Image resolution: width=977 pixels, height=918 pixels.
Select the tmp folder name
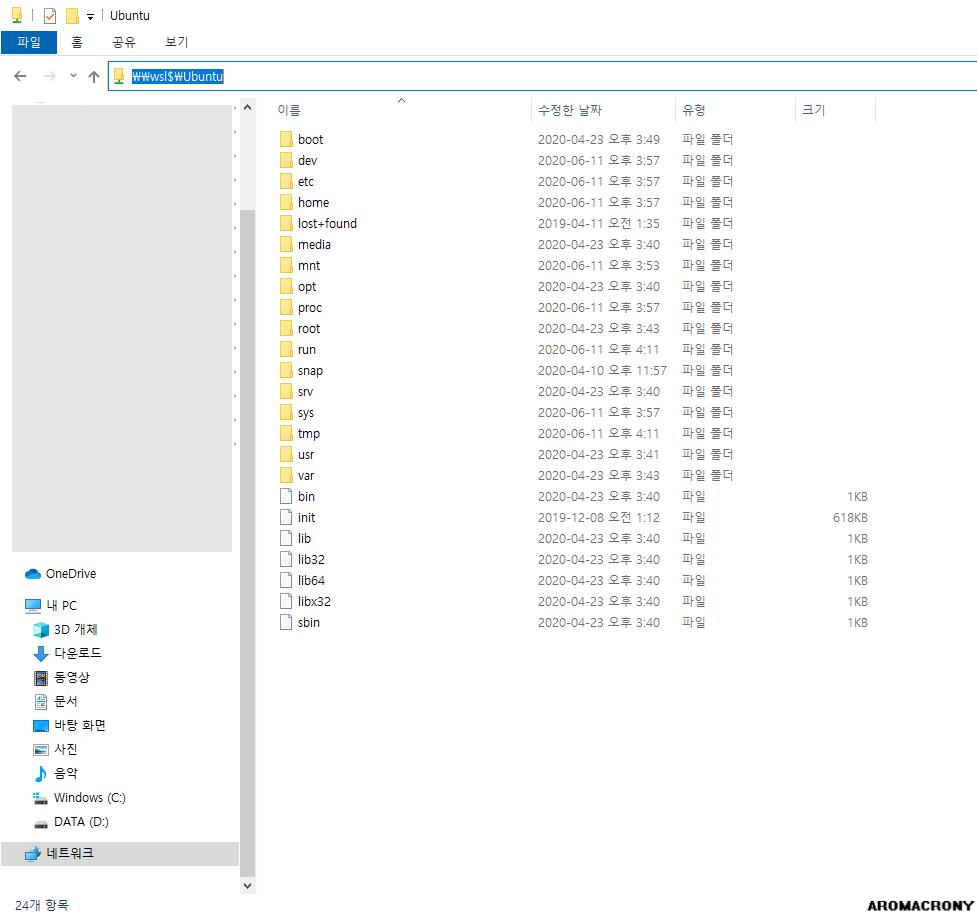[308, 434]
